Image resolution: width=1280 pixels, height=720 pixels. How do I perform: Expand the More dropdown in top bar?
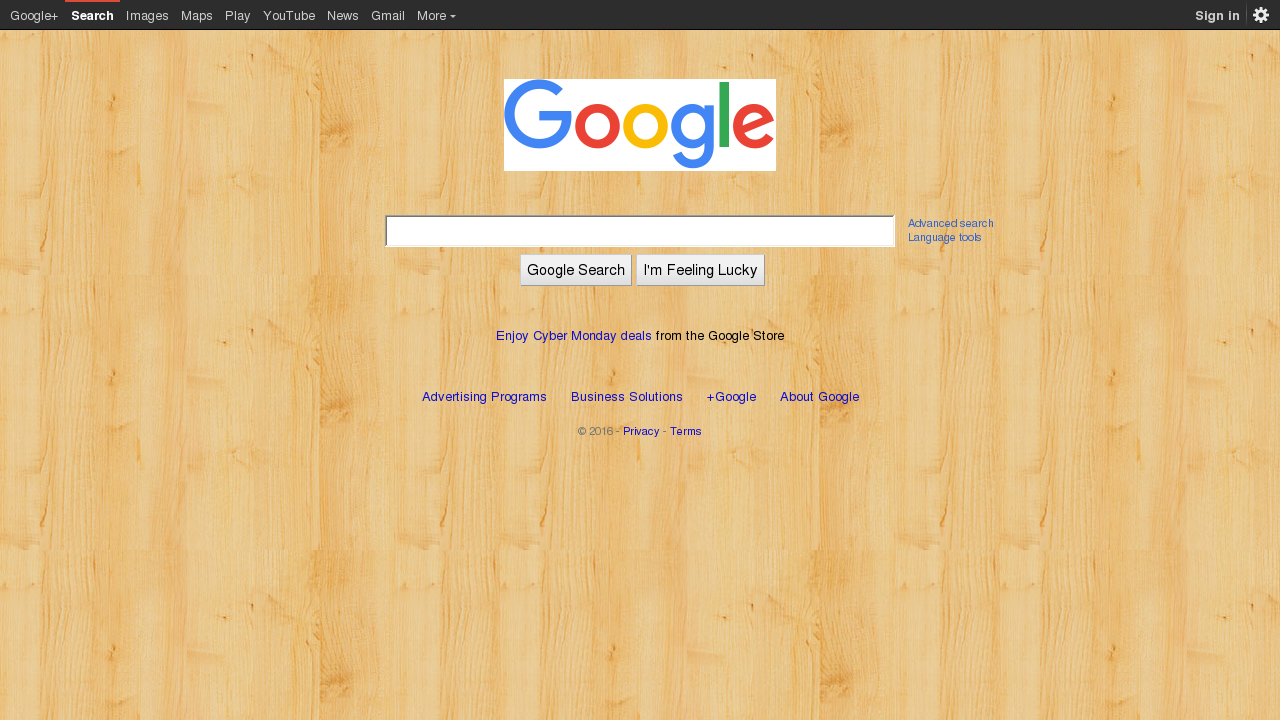[436, 15]
